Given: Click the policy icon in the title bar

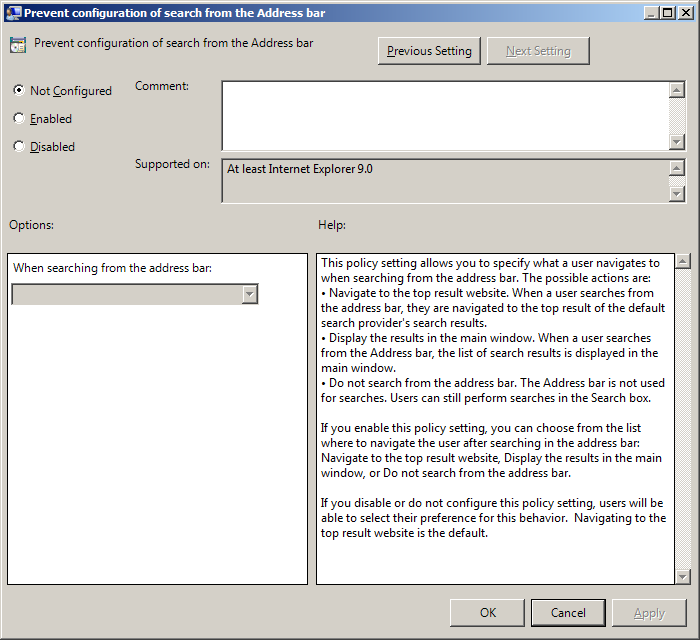Looking at the screenshot, I should [x=12, y=13].
